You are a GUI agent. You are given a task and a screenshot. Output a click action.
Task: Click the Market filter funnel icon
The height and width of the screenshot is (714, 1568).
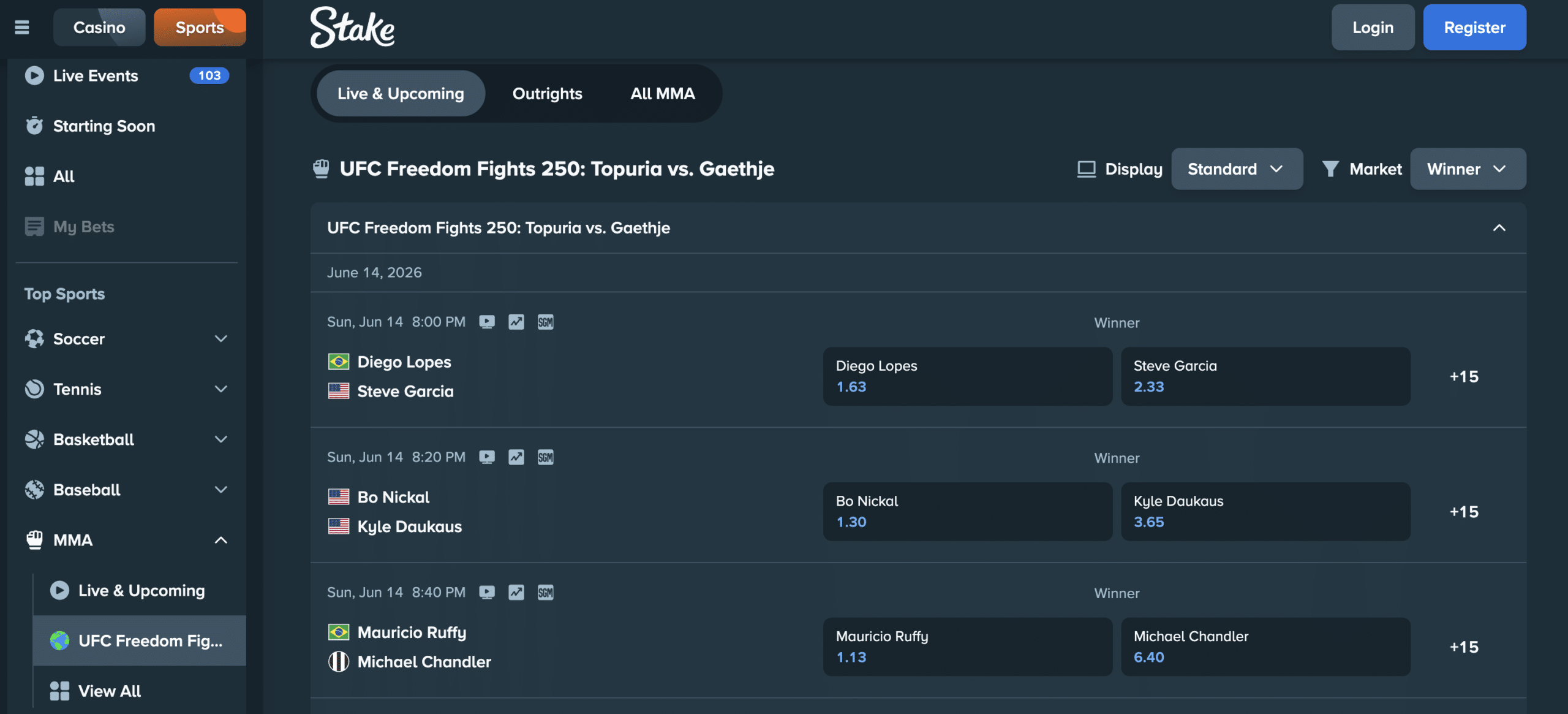click(x=1330, y=169)
